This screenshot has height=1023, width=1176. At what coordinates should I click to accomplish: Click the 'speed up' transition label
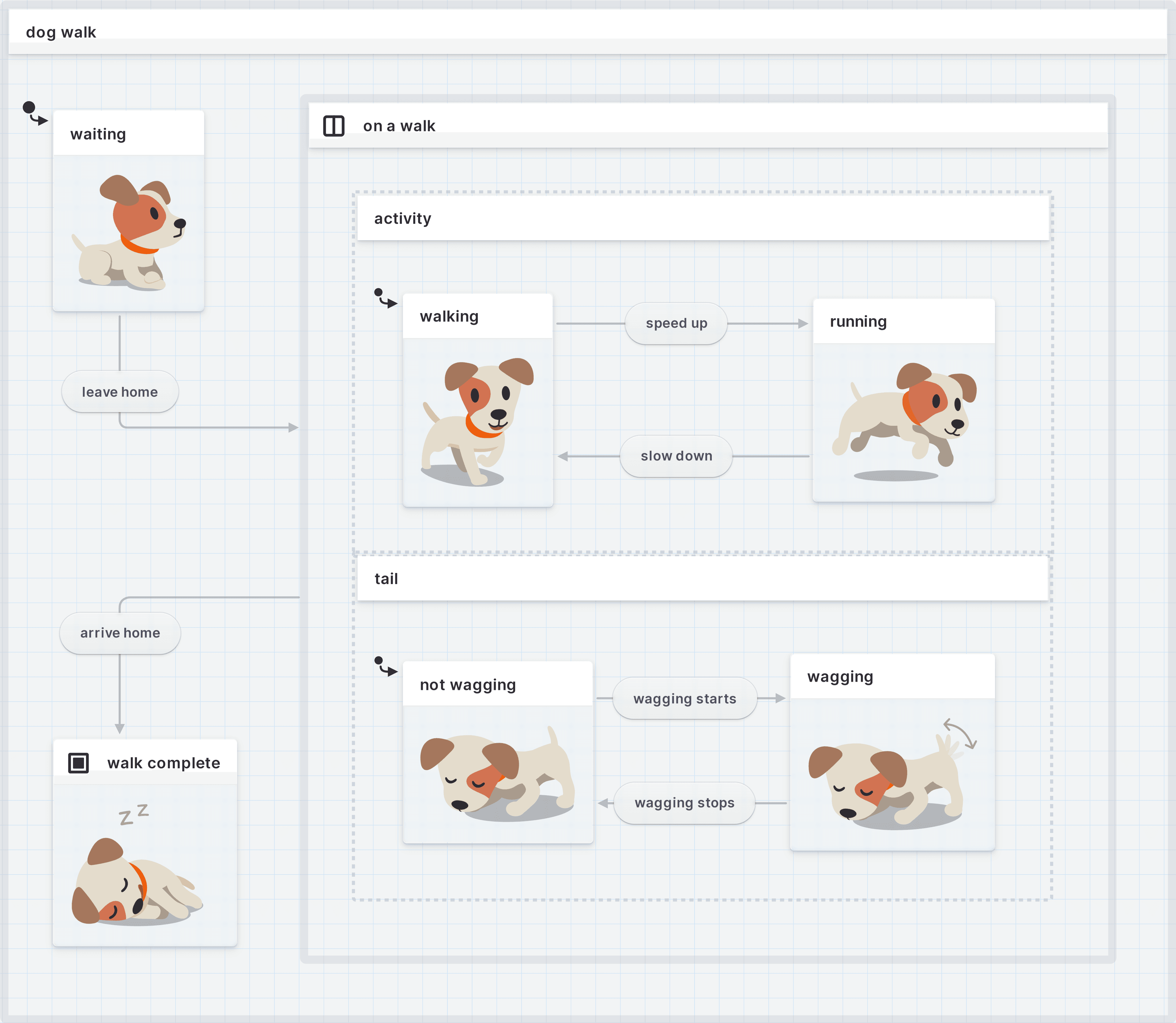(676, 324)
